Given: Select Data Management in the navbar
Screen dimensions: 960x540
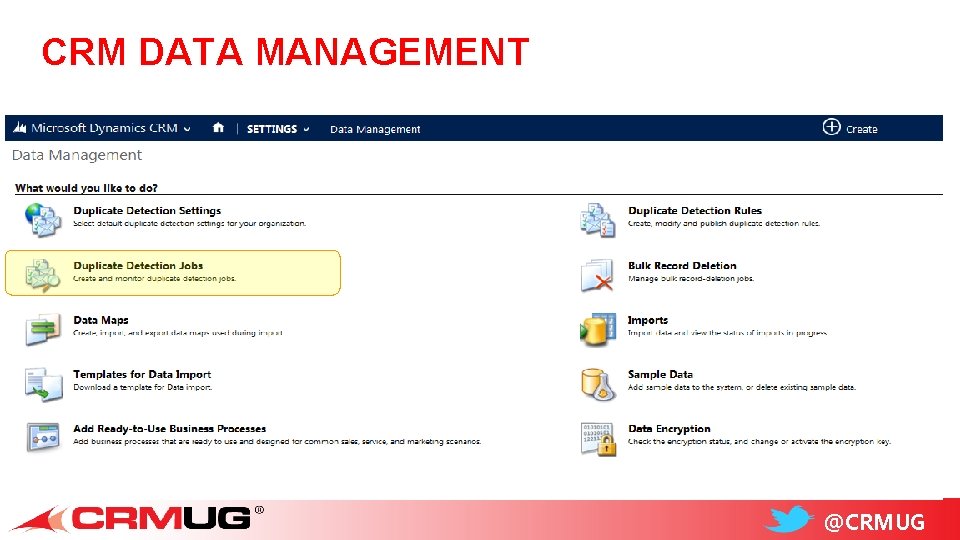Looking at the screenshot, I should [x=375, y=129].
